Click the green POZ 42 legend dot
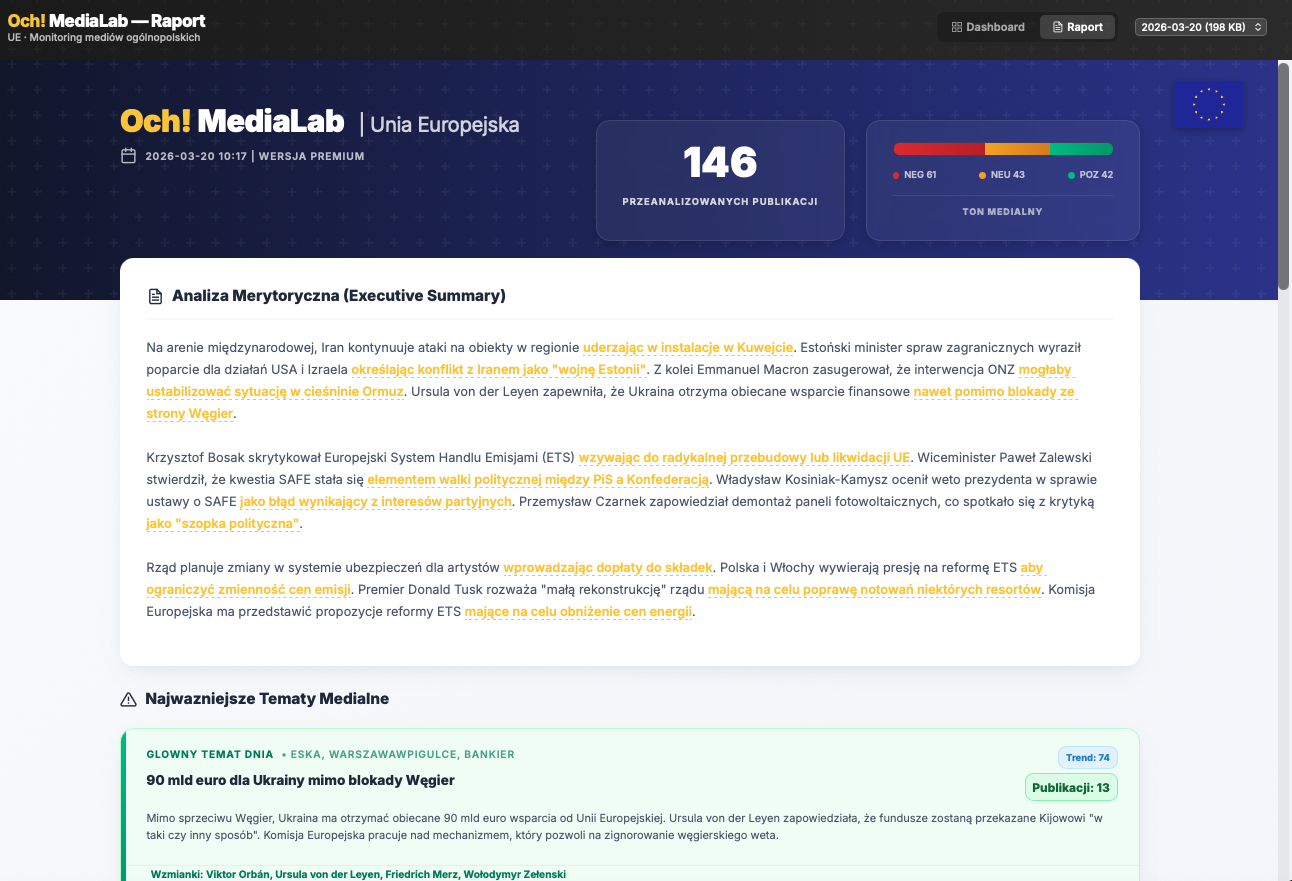This screenshot has height=881, width=1292. point(1071,175)
